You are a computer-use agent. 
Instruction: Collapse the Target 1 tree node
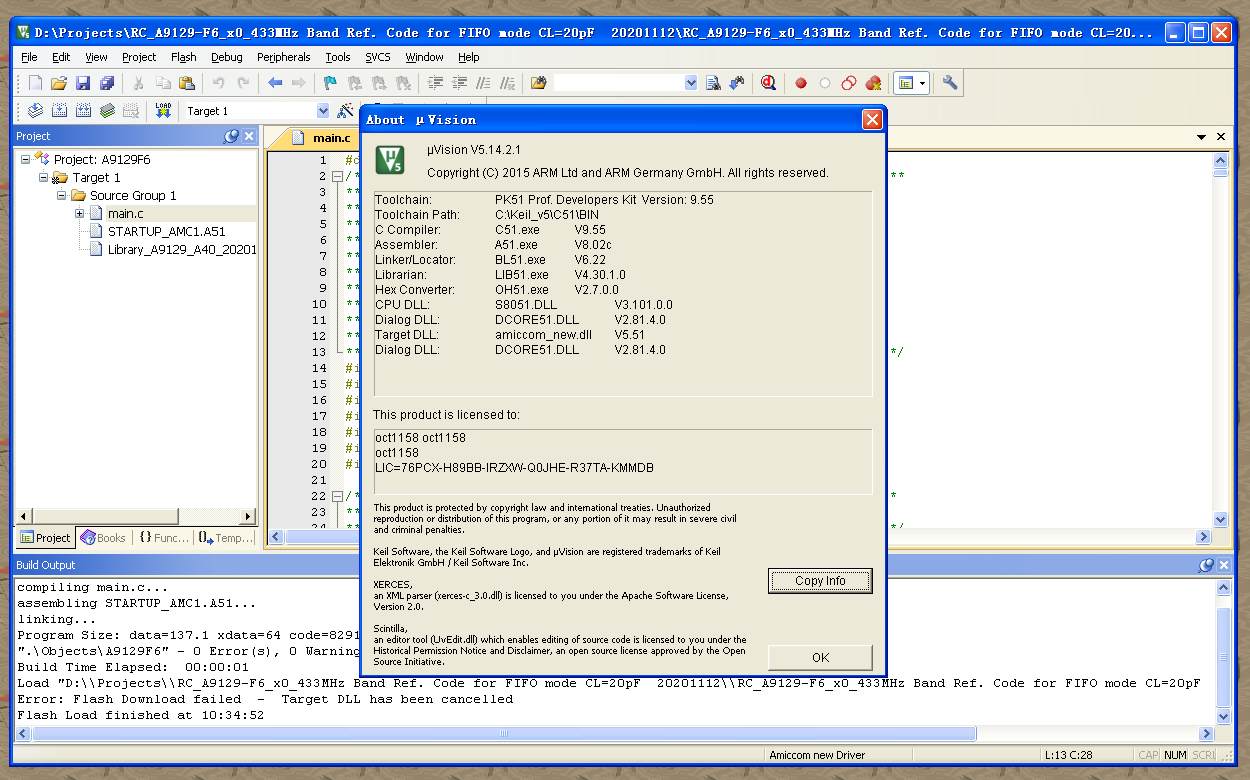[44, 177]
